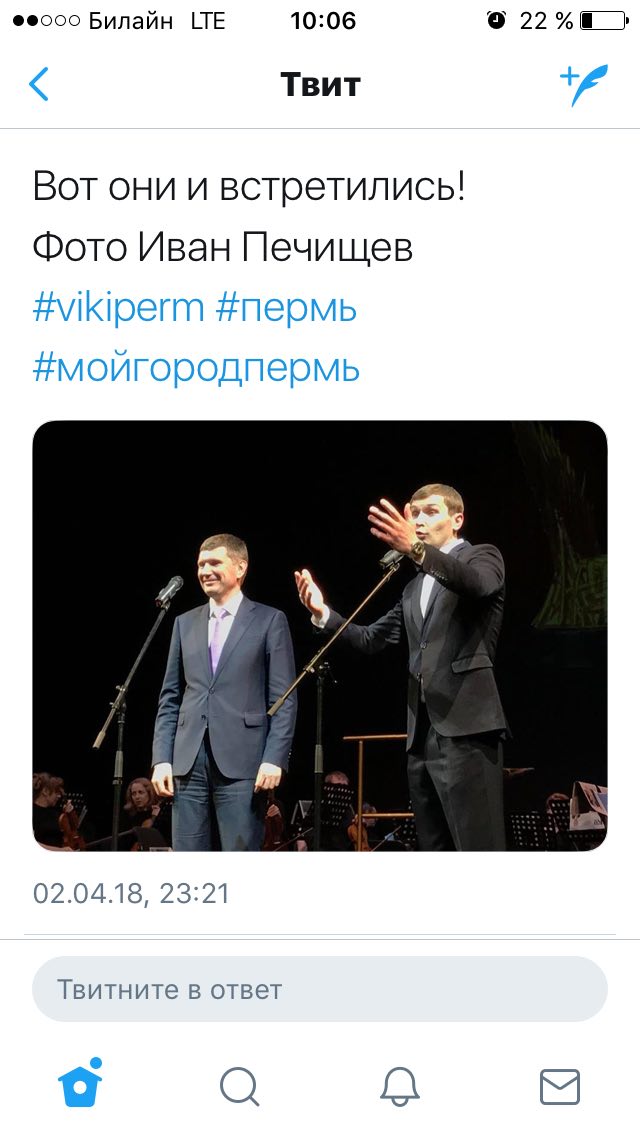Open the #пермь hashtag
This screenshot has width=640, height=1136.
[x=286, y=308]
